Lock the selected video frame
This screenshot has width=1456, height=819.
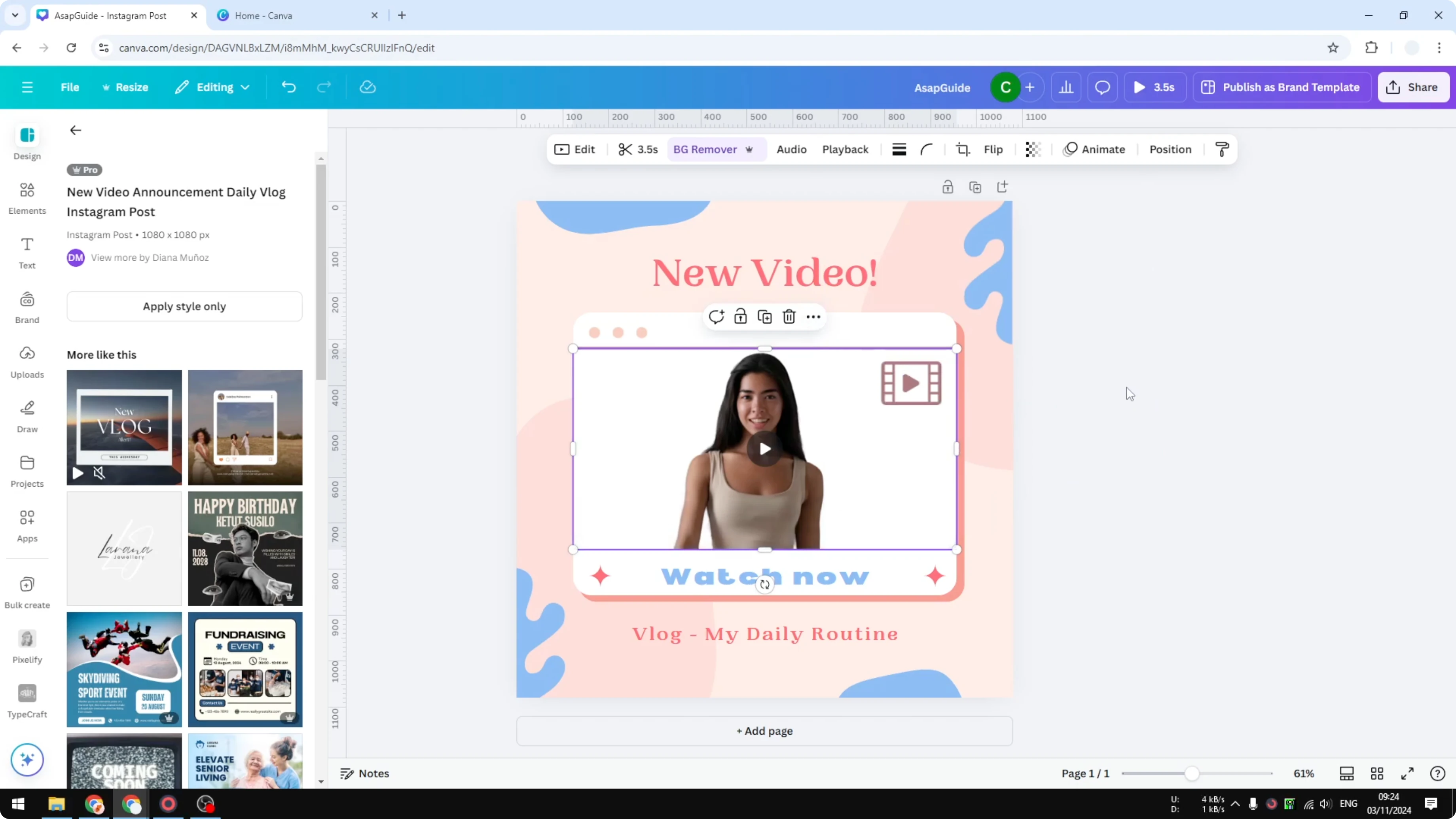click(740, 317)
